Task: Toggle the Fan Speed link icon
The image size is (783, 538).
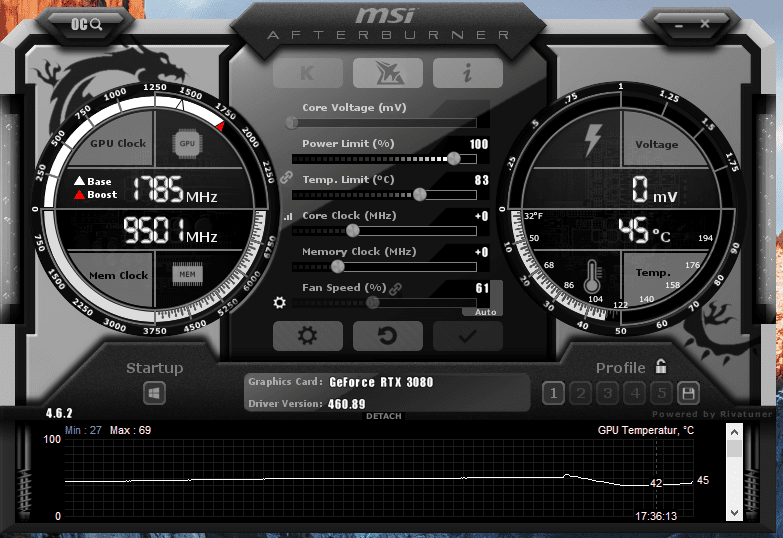Action: [396, 289]
